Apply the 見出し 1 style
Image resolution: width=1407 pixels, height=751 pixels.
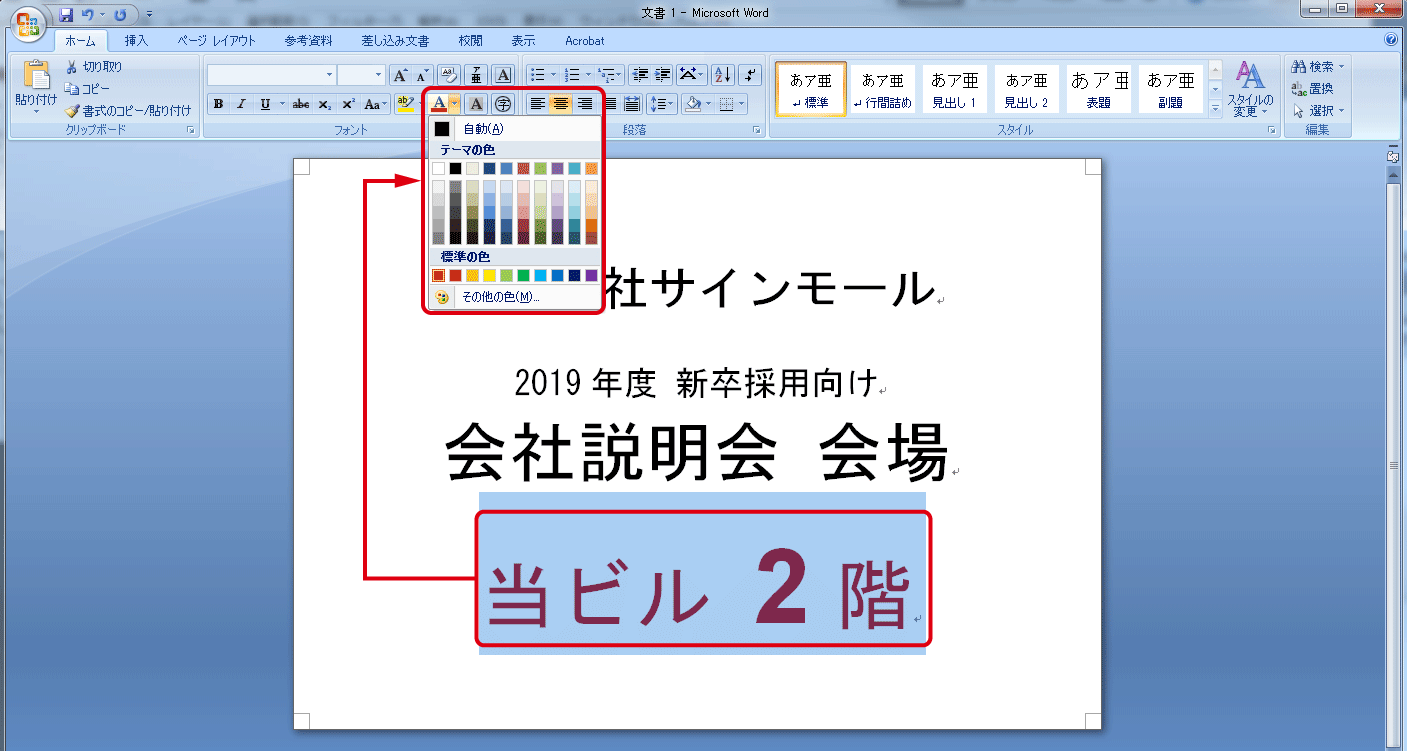954,89
